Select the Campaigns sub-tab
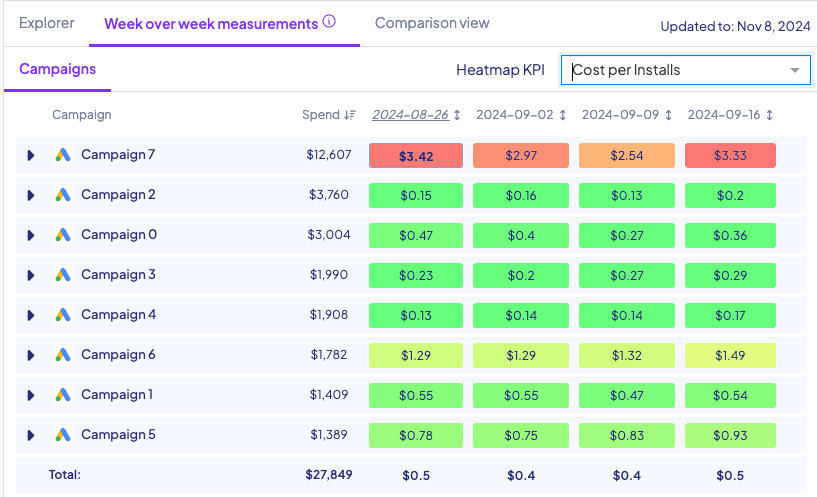The width and height of the screenshot is (817, 497). tap(58, 70)
